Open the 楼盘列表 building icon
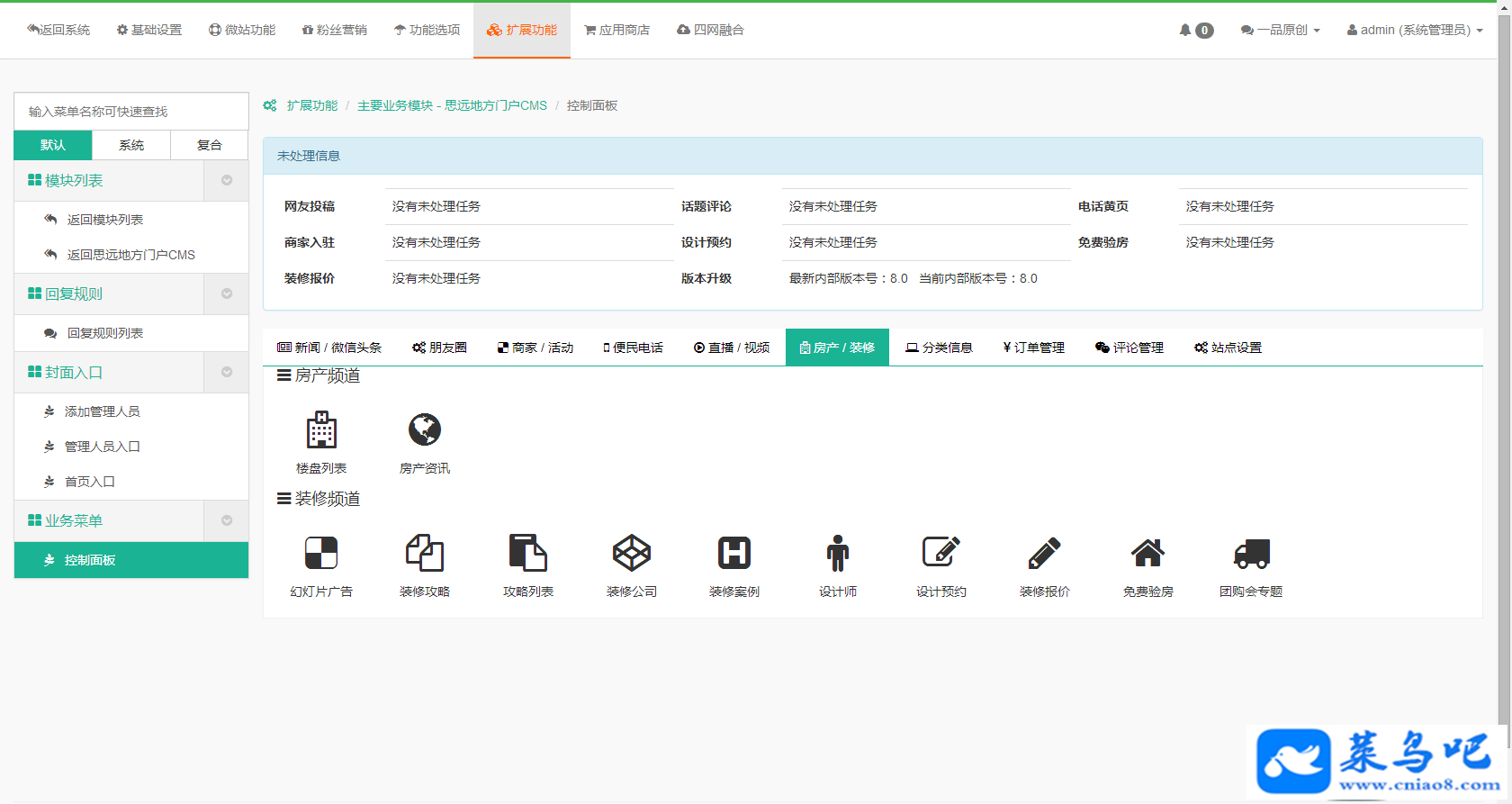The width and height of the screenshot is (1512, 804). point(321,430)
